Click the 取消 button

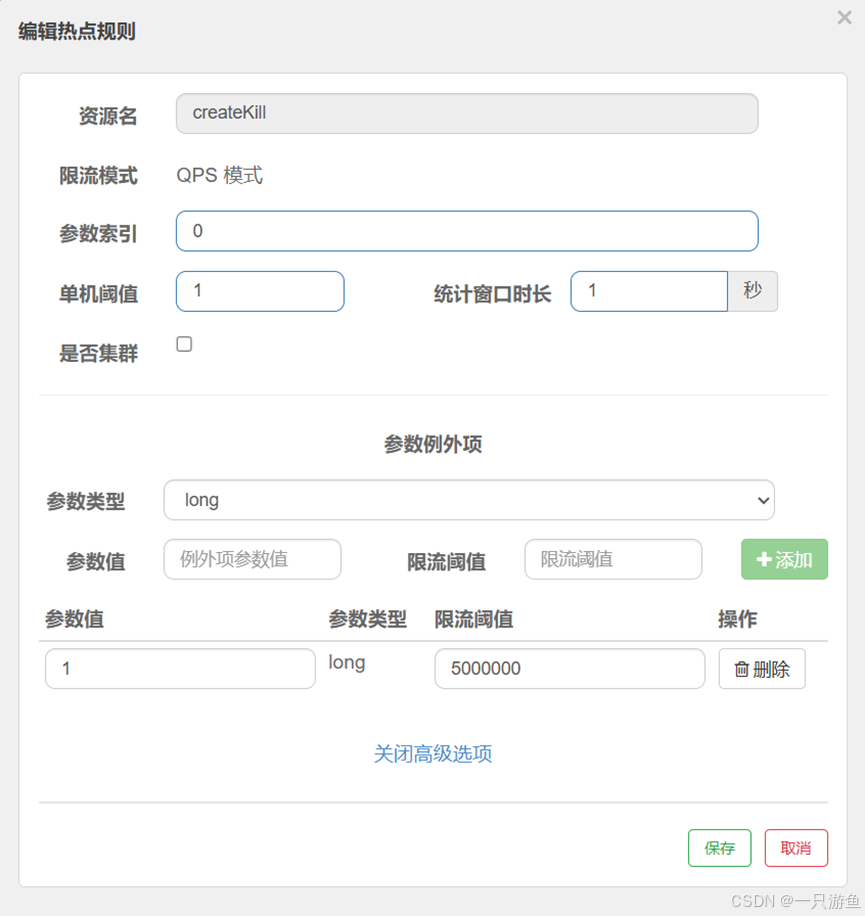(796, 848)
